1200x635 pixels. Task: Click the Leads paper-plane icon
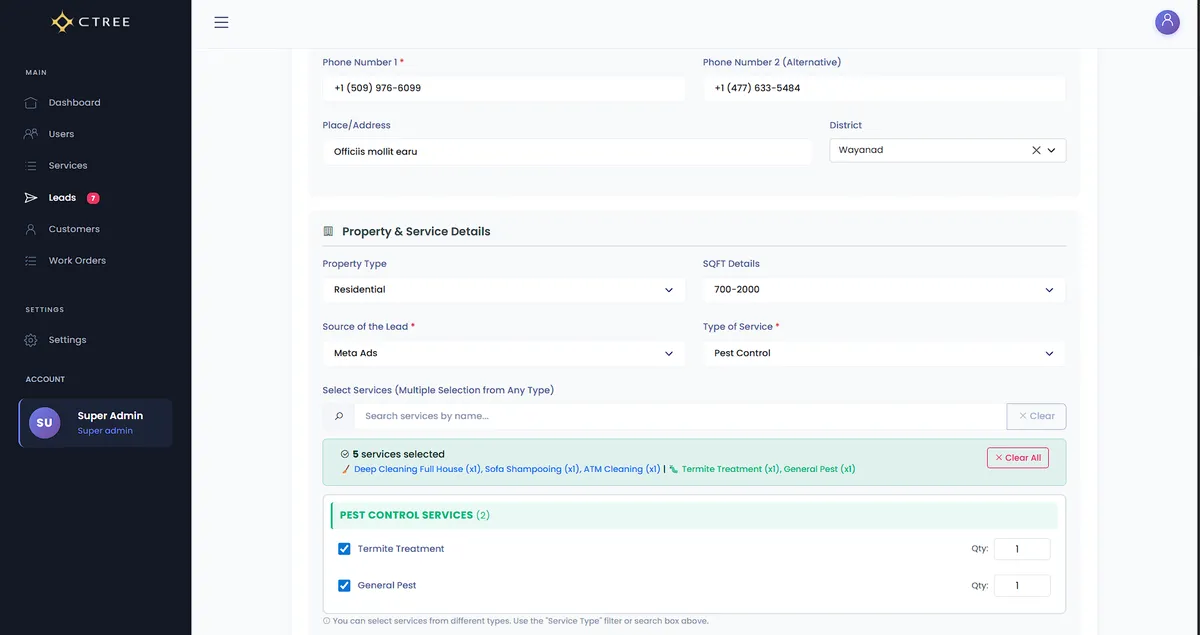pyautogui.click(x=31, y=198)
